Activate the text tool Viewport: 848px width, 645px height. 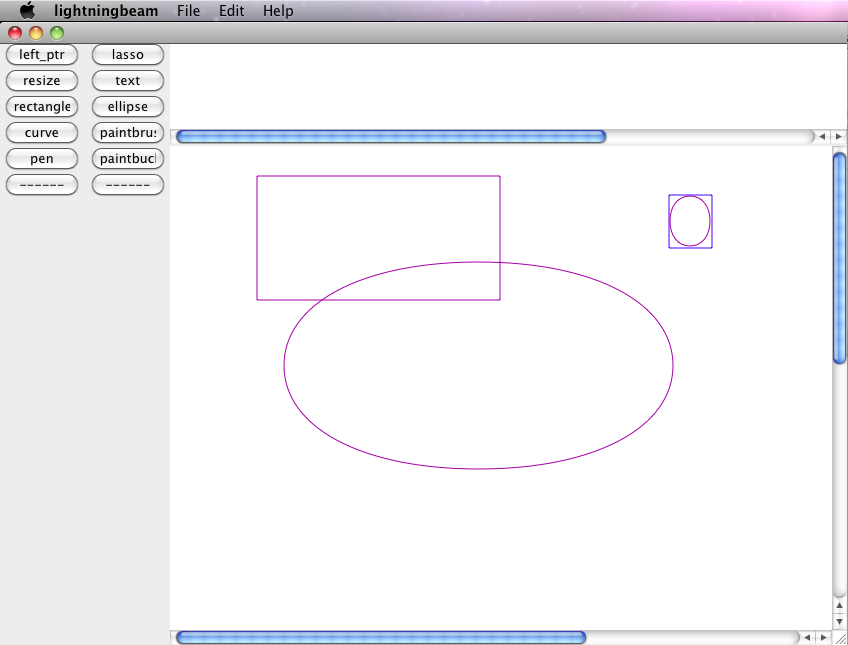[128, 81]
